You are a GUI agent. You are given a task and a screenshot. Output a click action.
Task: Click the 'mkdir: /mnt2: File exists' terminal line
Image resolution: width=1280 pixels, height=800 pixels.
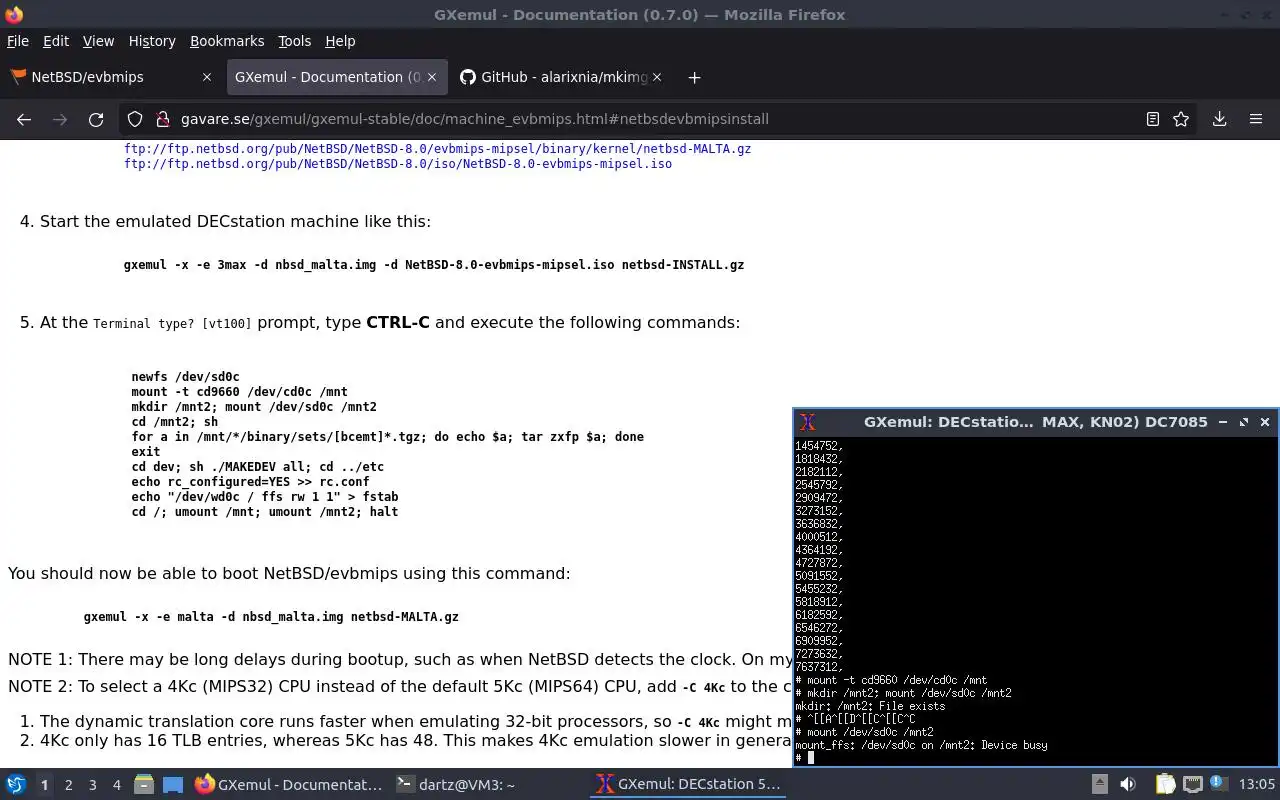(870, 706)
